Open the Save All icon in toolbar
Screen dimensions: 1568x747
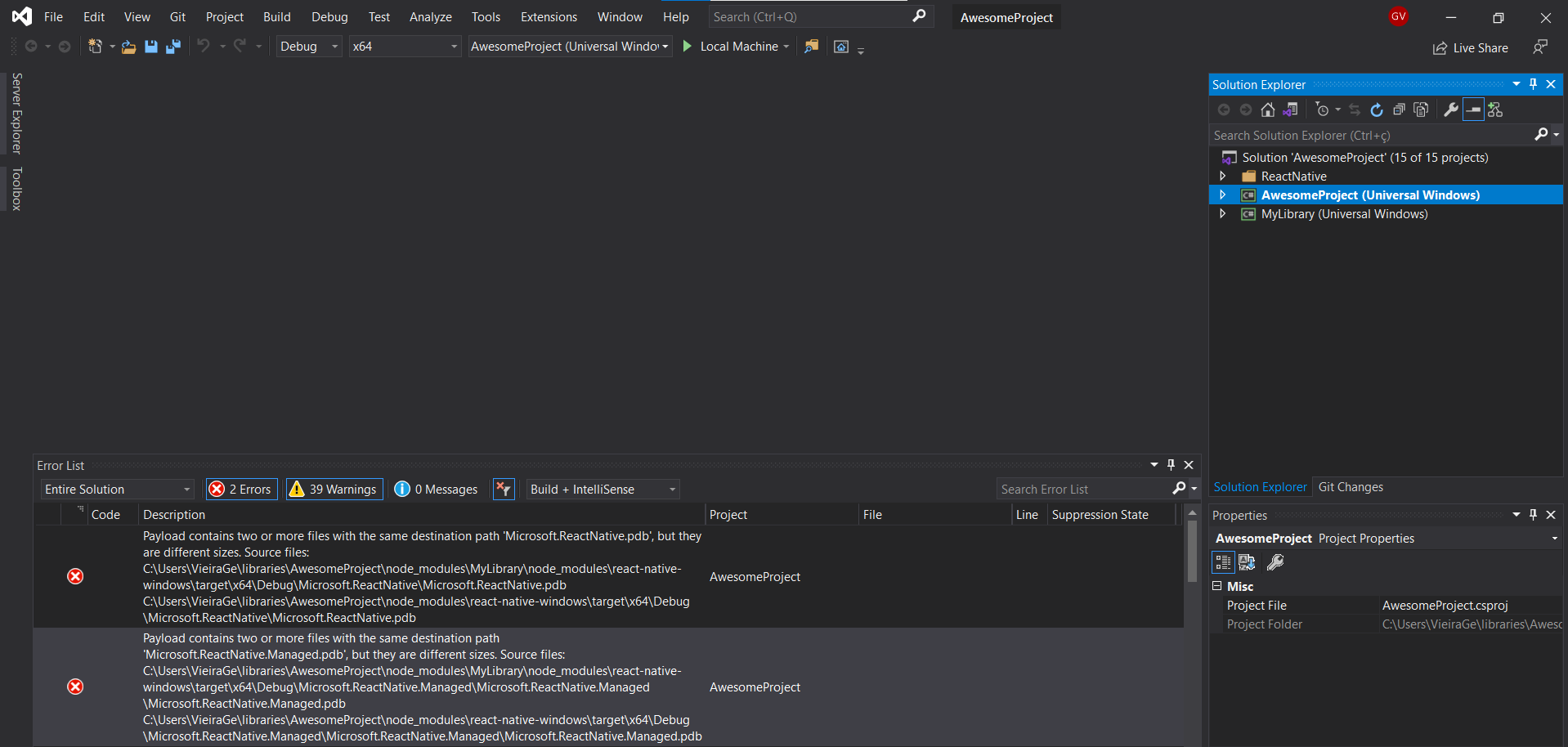[x=172, y=47]
